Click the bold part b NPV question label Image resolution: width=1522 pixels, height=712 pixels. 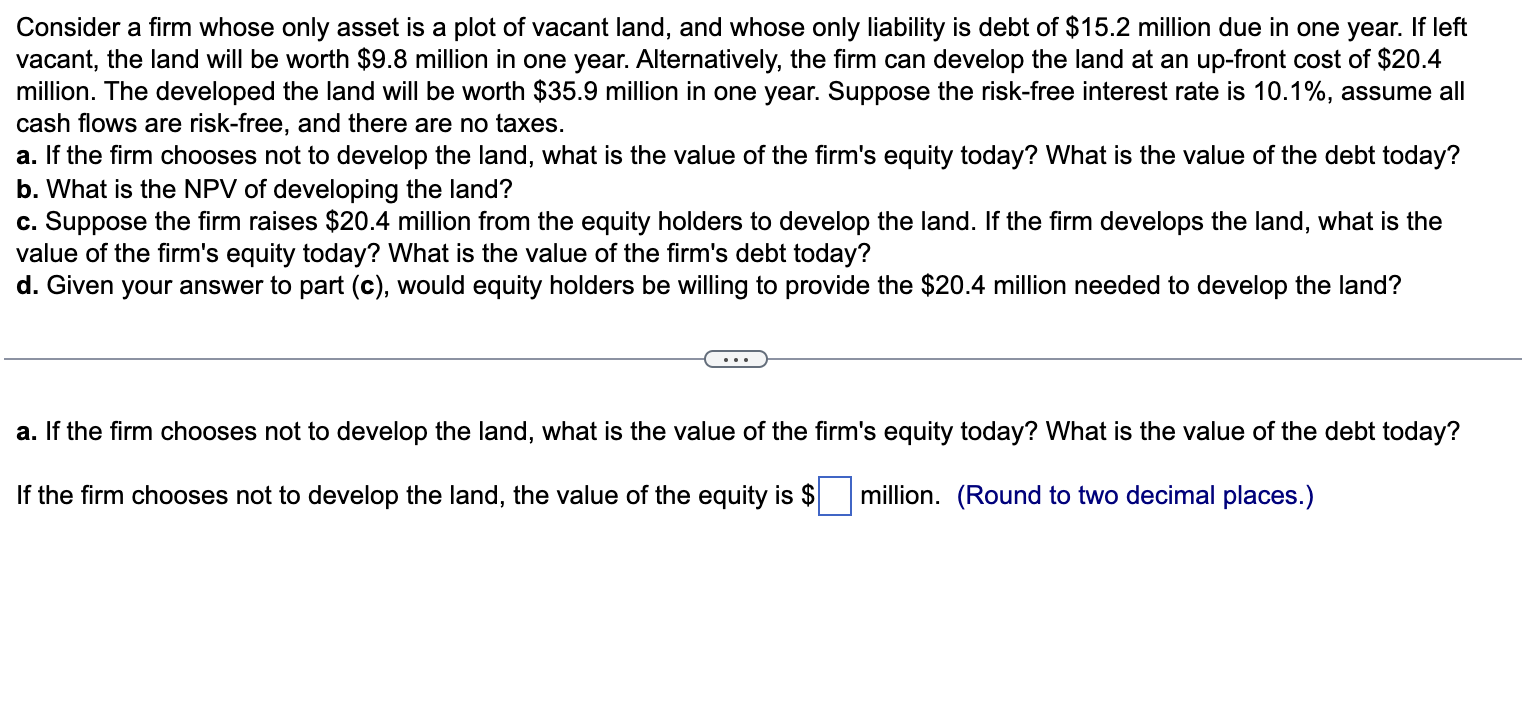point(25,189)
